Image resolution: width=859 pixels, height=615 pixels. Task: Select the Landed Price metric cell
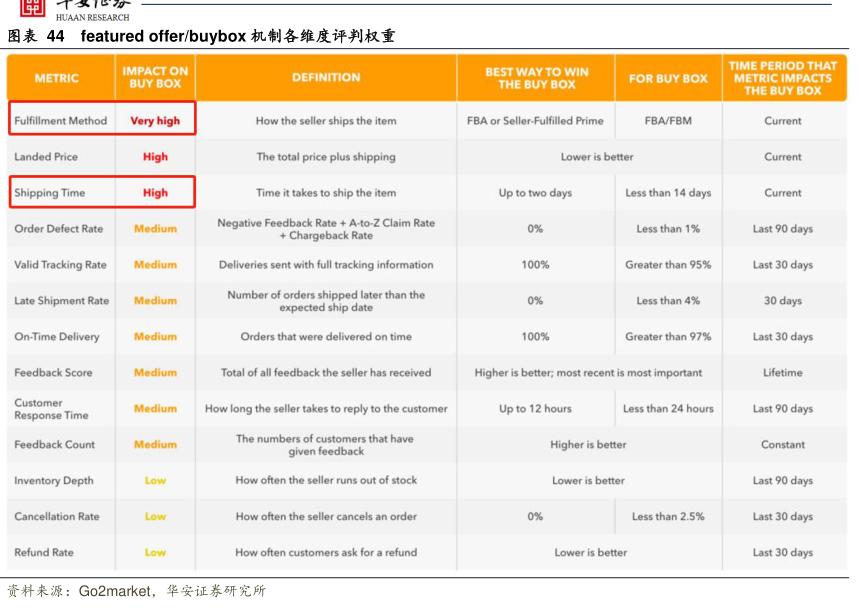click(46, 157)
